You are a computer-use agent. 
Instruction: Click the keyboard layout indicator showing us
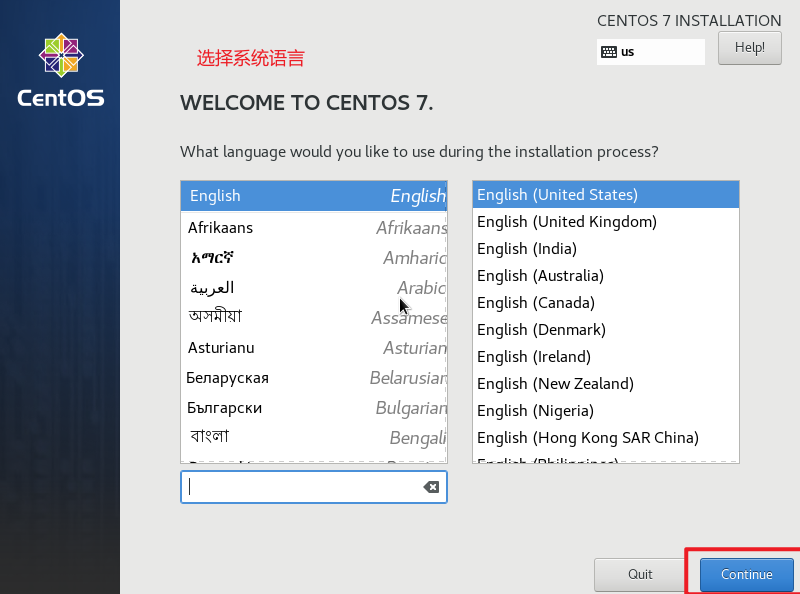tap(650, 51)
